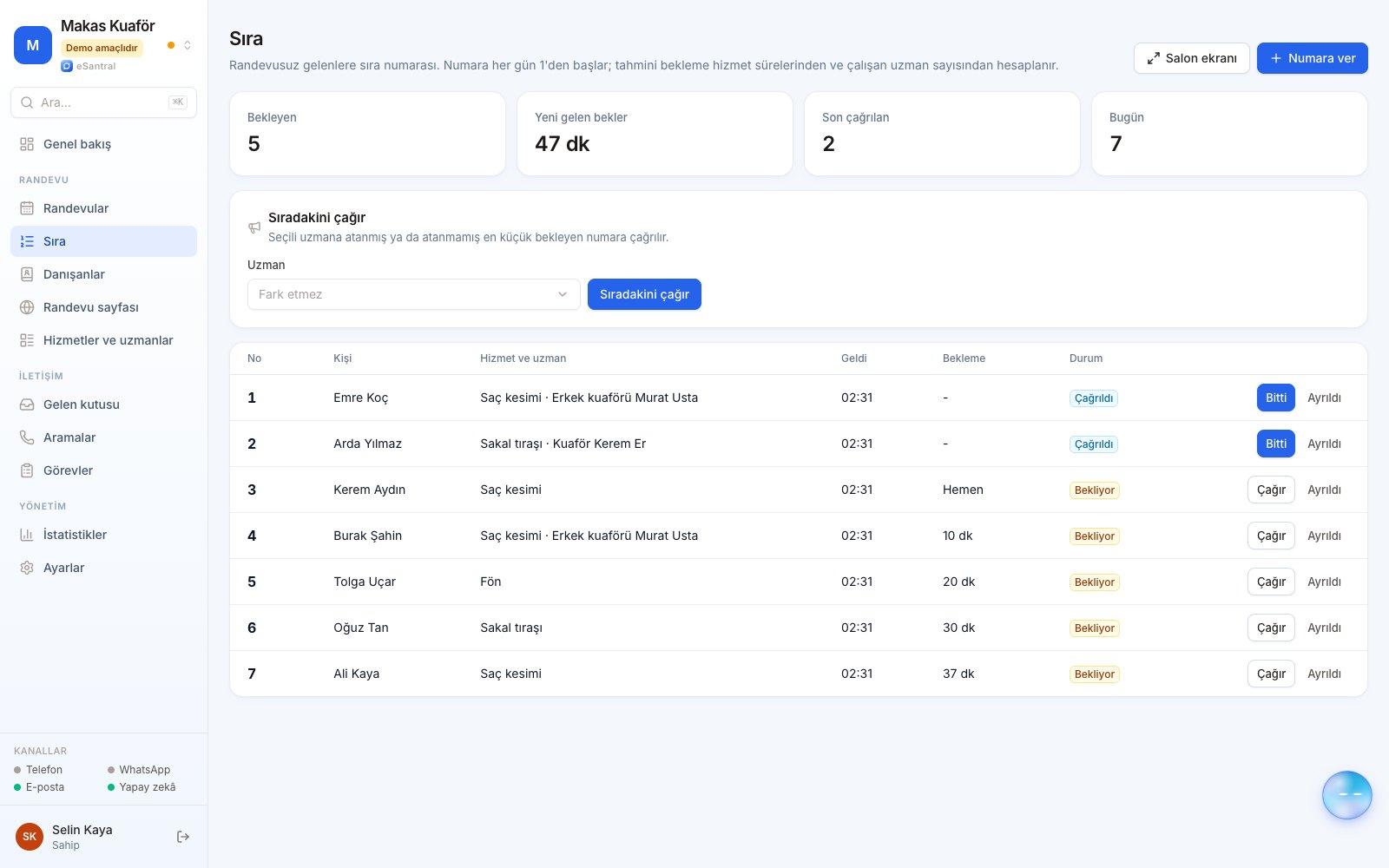Mark Emre Koç as Bitti

click(1275, 398)
